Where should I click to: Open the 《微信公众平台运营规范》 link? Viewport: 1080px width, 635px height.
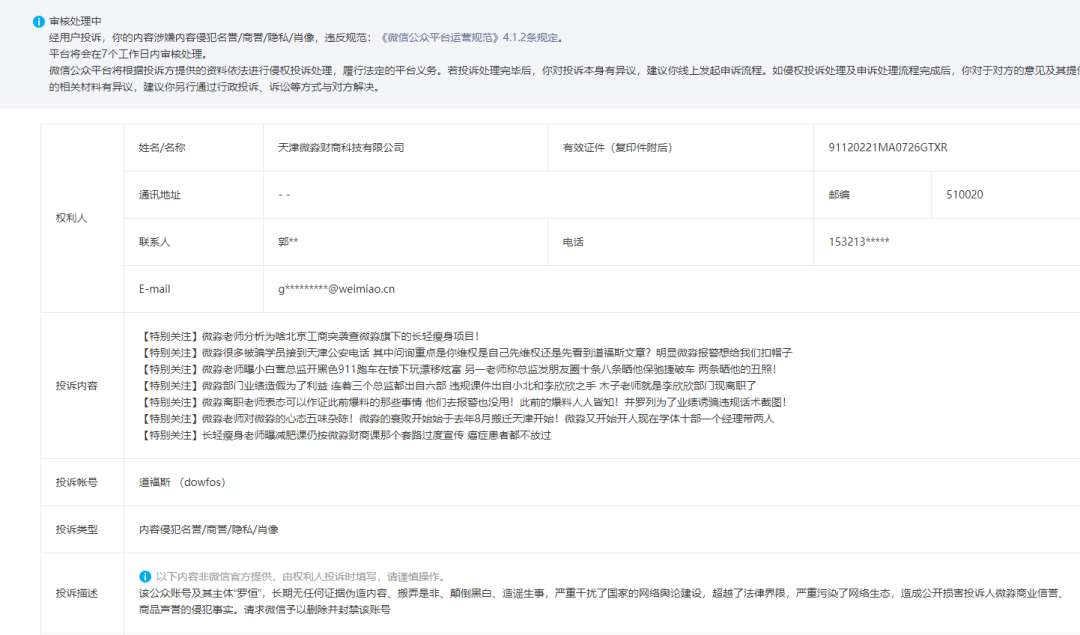click(439, 37)
